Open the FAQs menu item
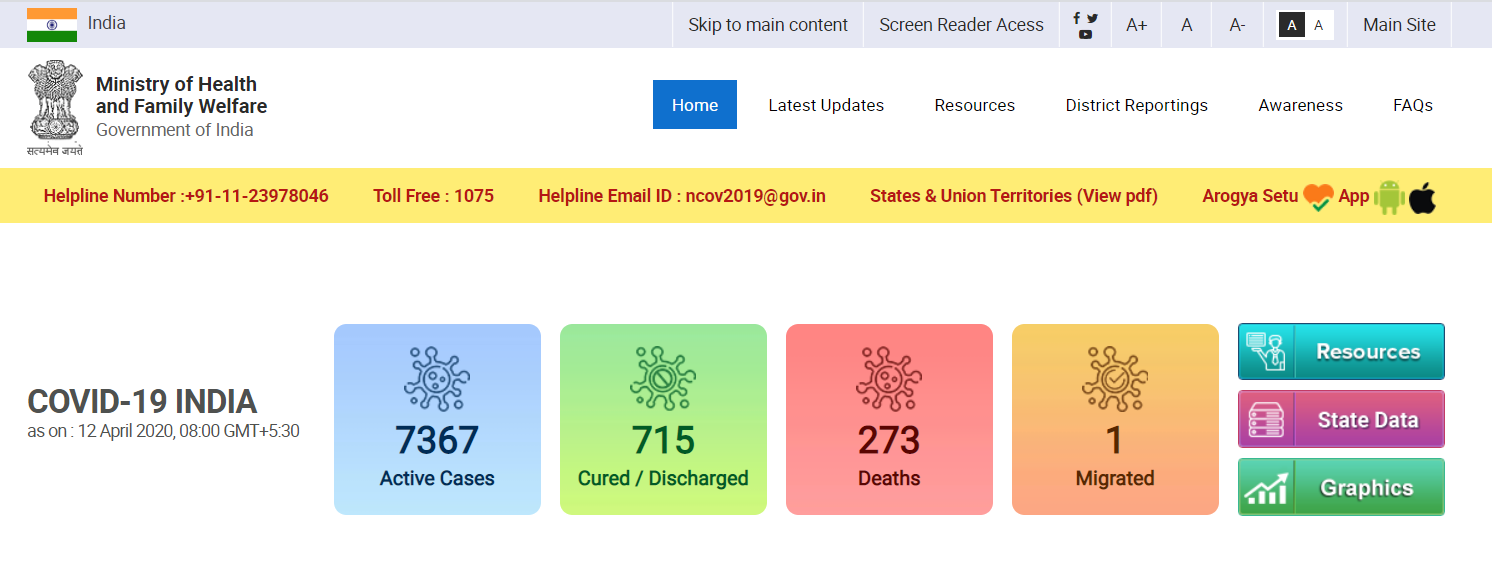Image resolution: width=1492 pixels, height=570 pixels. click(1413, 105)
